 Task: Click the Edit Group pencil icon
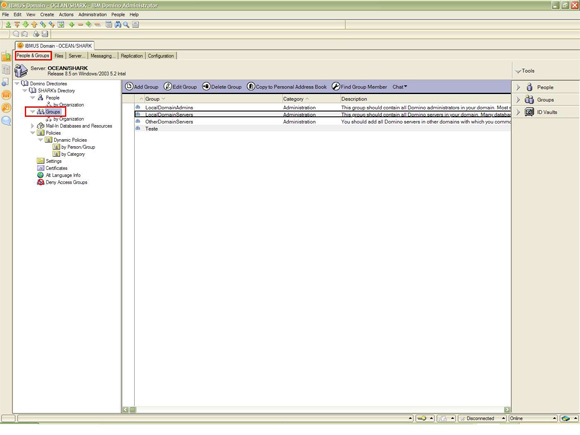tap(168, 87)
